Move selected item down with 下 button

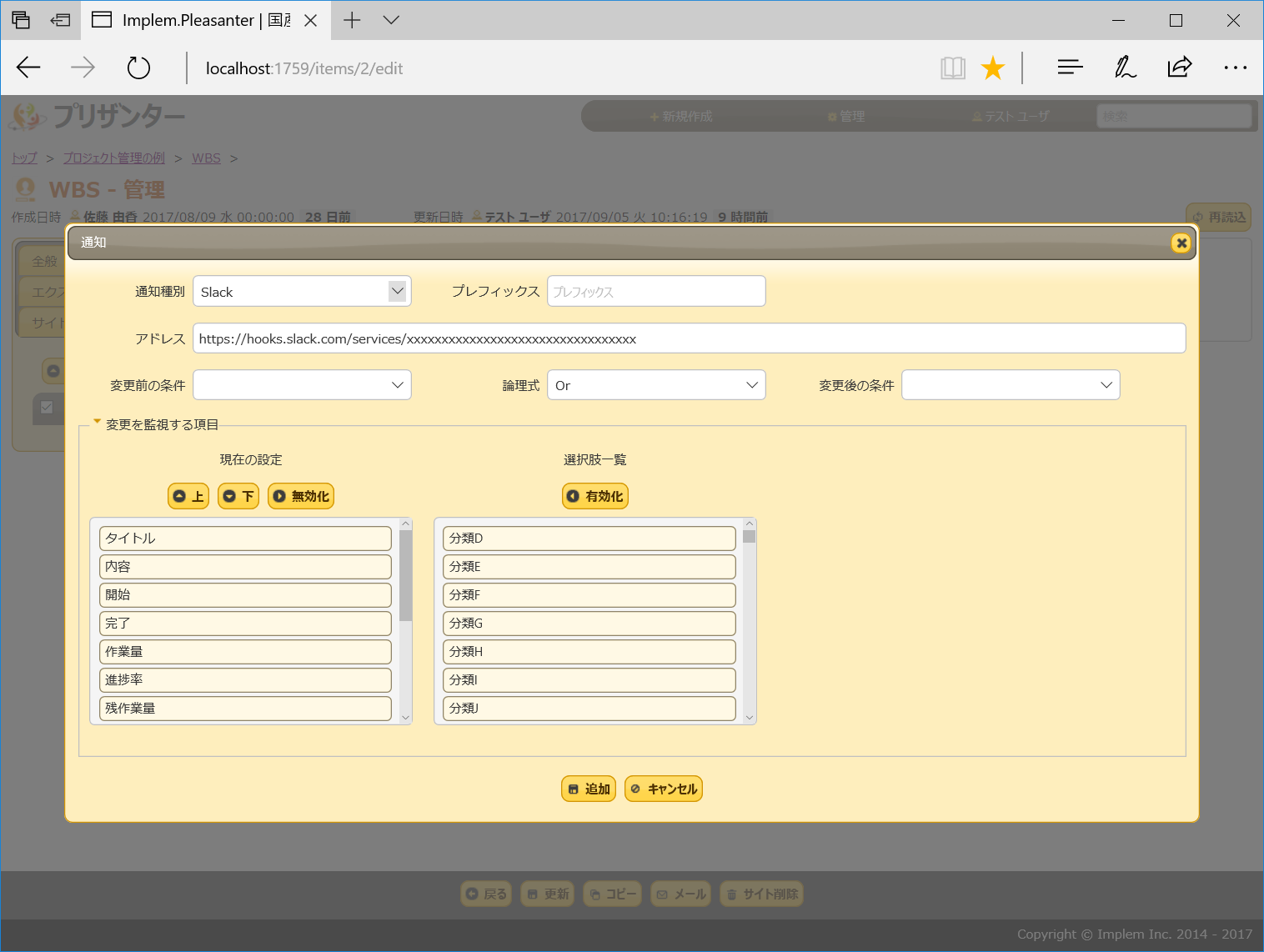click(238, 496)
